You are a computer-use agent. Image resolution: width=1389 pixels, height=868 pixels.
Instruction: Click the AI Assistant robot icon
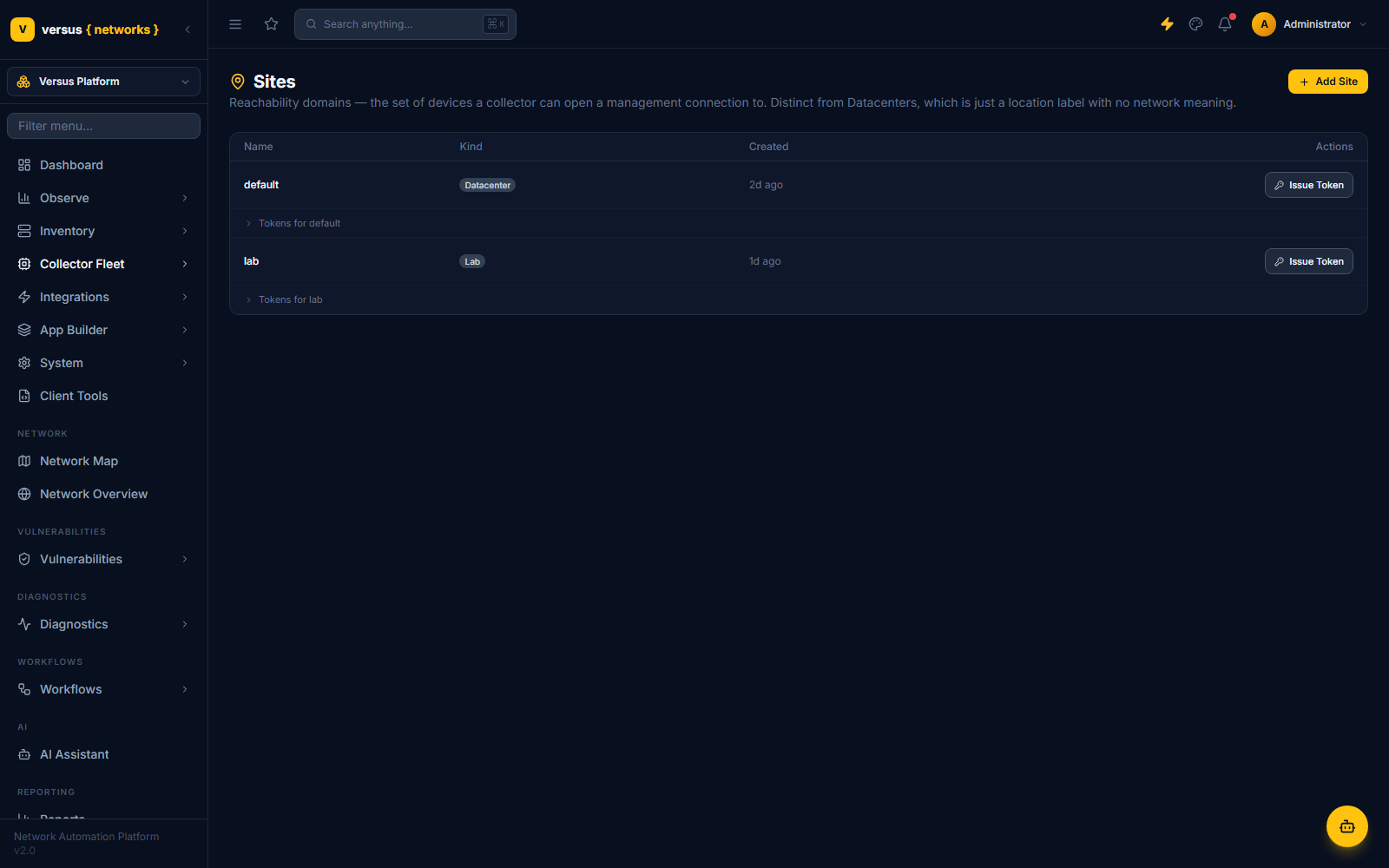click(x=24, y=754)
